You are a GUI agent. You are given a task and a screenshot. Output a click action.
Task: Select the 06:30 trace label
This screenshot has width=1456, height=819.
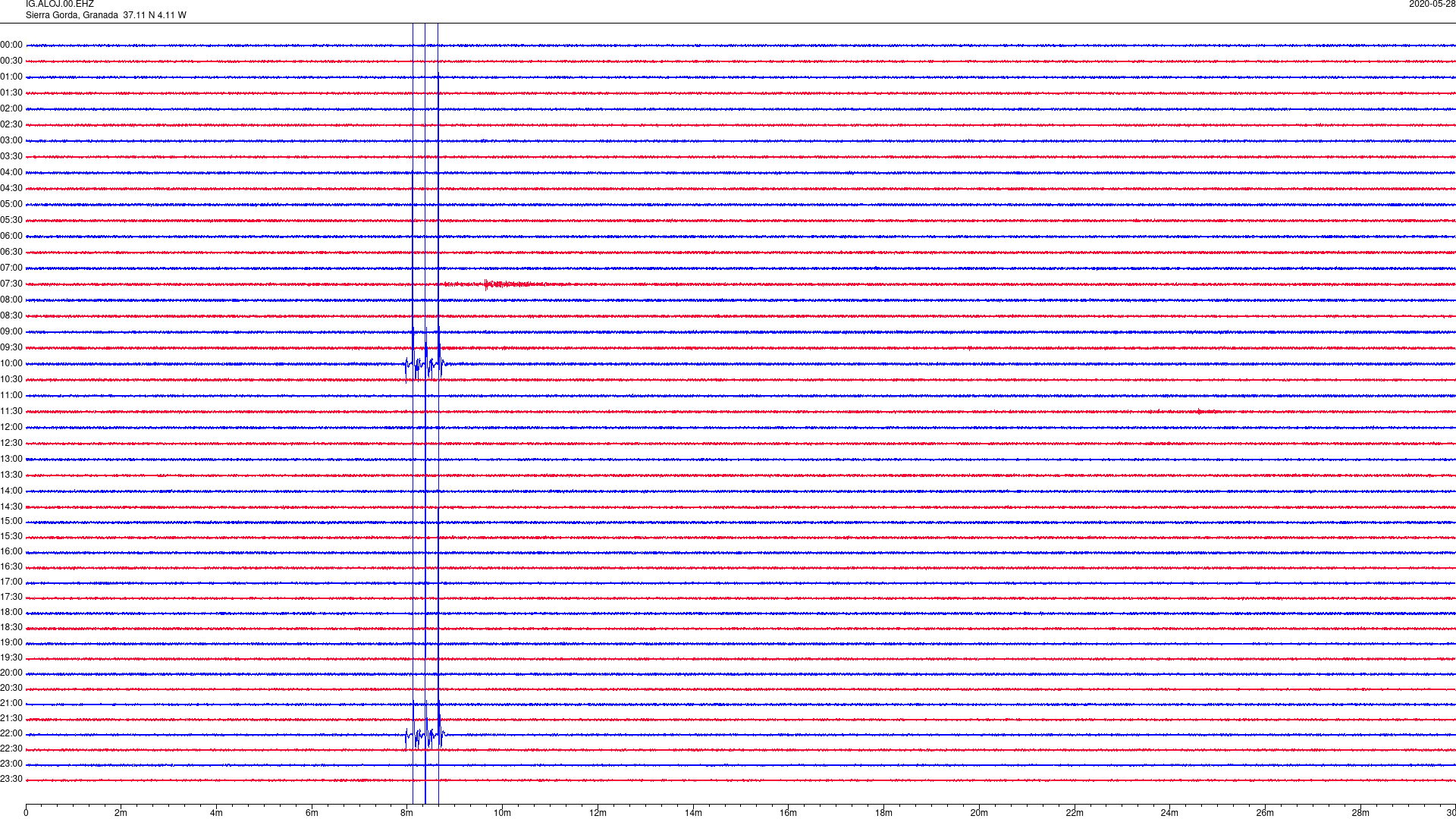pyautogui.click(x=11, y=253)
